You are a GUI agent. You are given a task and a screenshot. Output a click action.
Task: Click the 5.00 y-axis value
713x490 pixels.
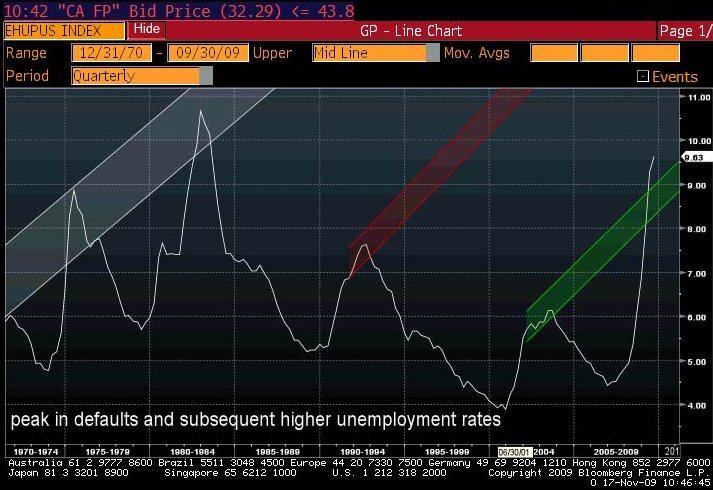(x=699, y=362)
